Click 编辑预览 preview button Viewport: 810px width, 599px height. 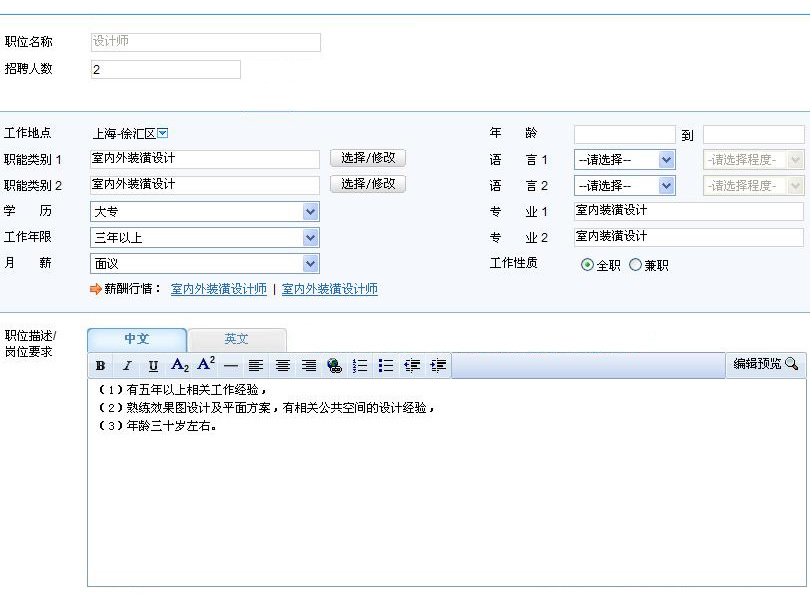pyautogui.click(x=766, y=364)
